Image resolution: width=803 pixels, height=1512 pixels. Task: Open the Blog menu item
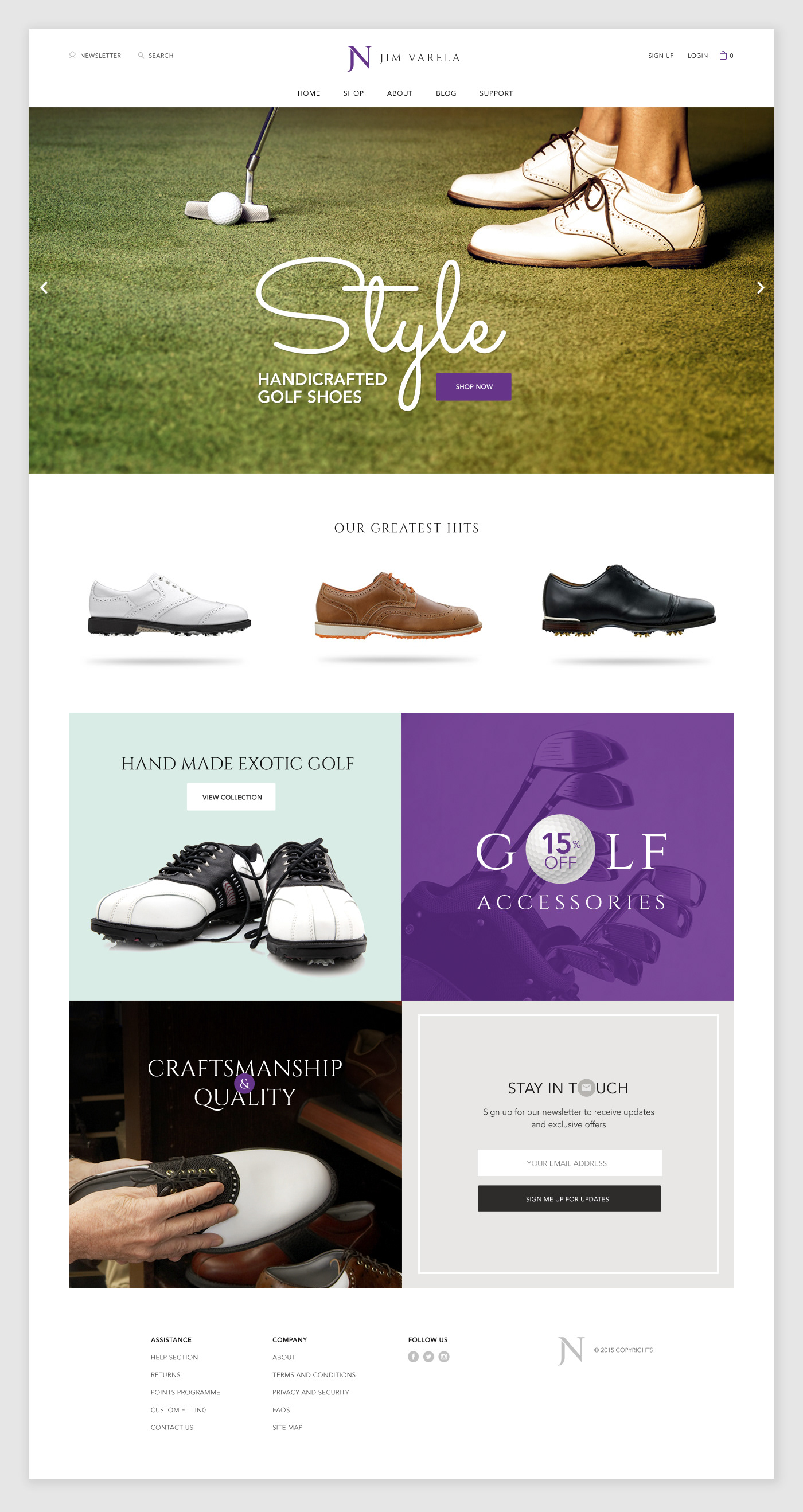point(446,93)
